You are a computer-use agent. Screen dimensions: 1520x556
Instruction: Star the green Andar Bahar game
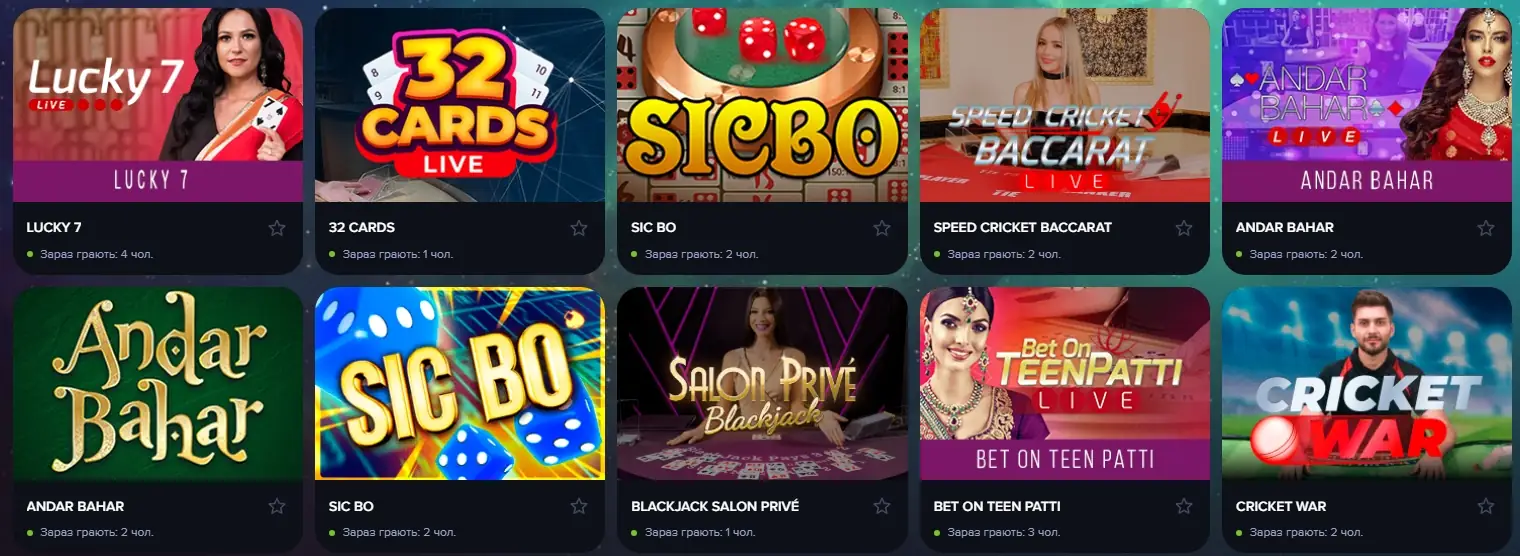[277, 507]
